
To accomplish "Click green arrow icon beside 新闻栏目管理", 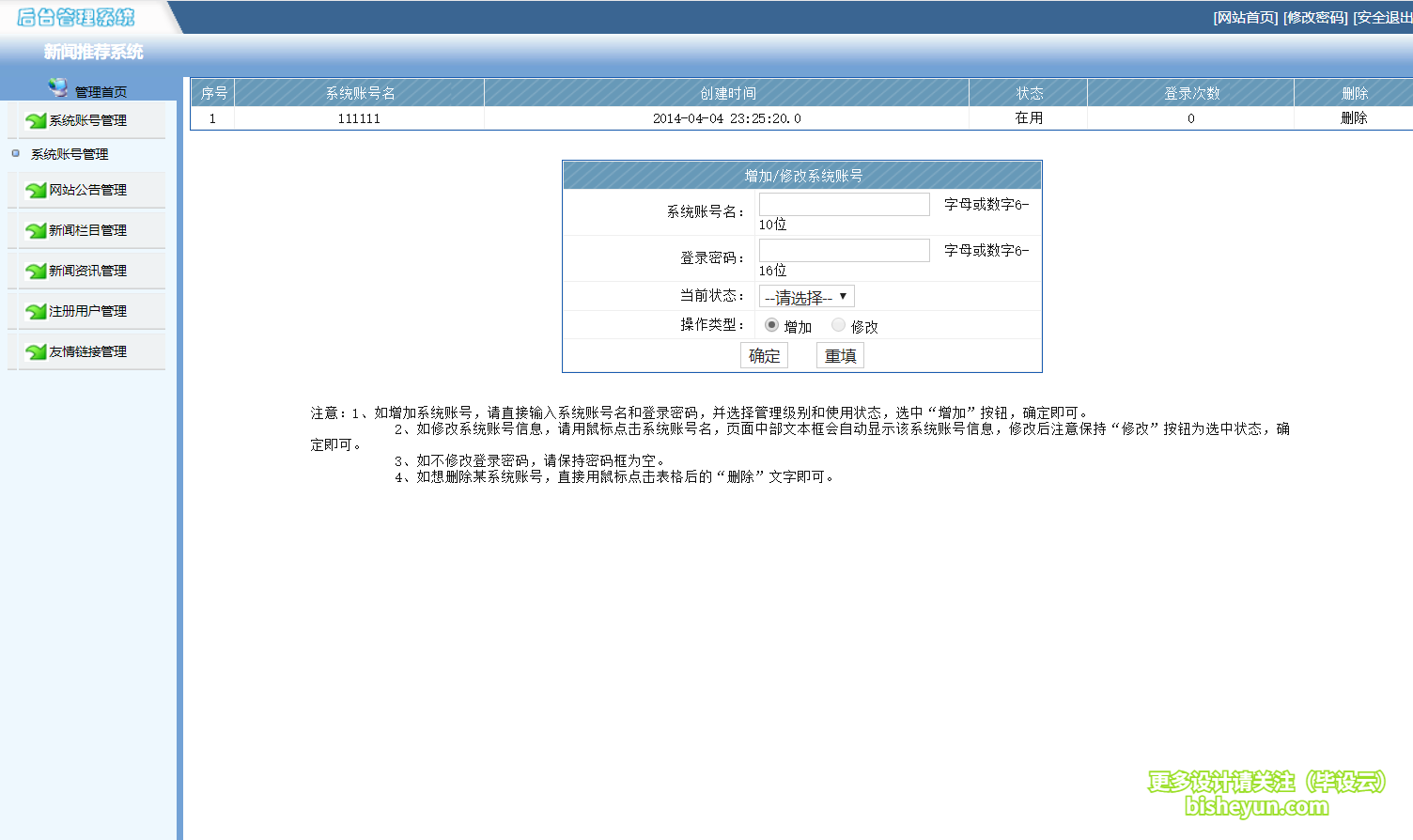I will (x=36, y=230).
